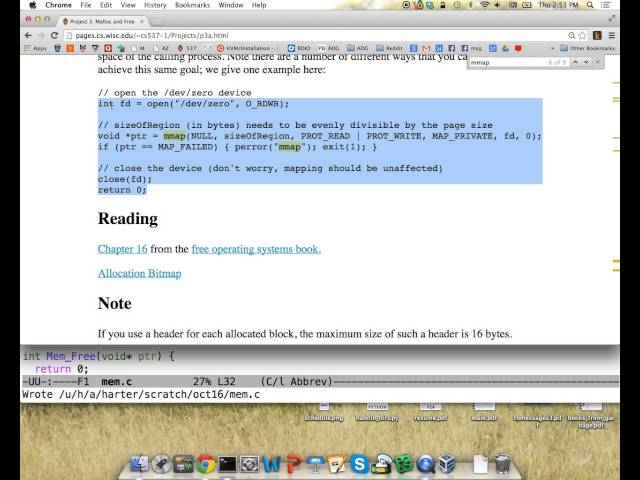
Task: Open Pages app in the dock
Action: point(337,464)
